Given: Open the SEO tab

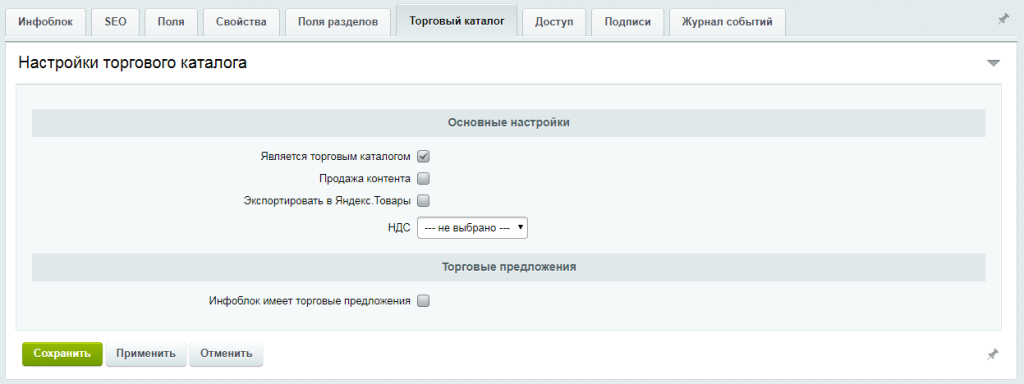Looking at the screenshot, I should click(x=115, y=22).
